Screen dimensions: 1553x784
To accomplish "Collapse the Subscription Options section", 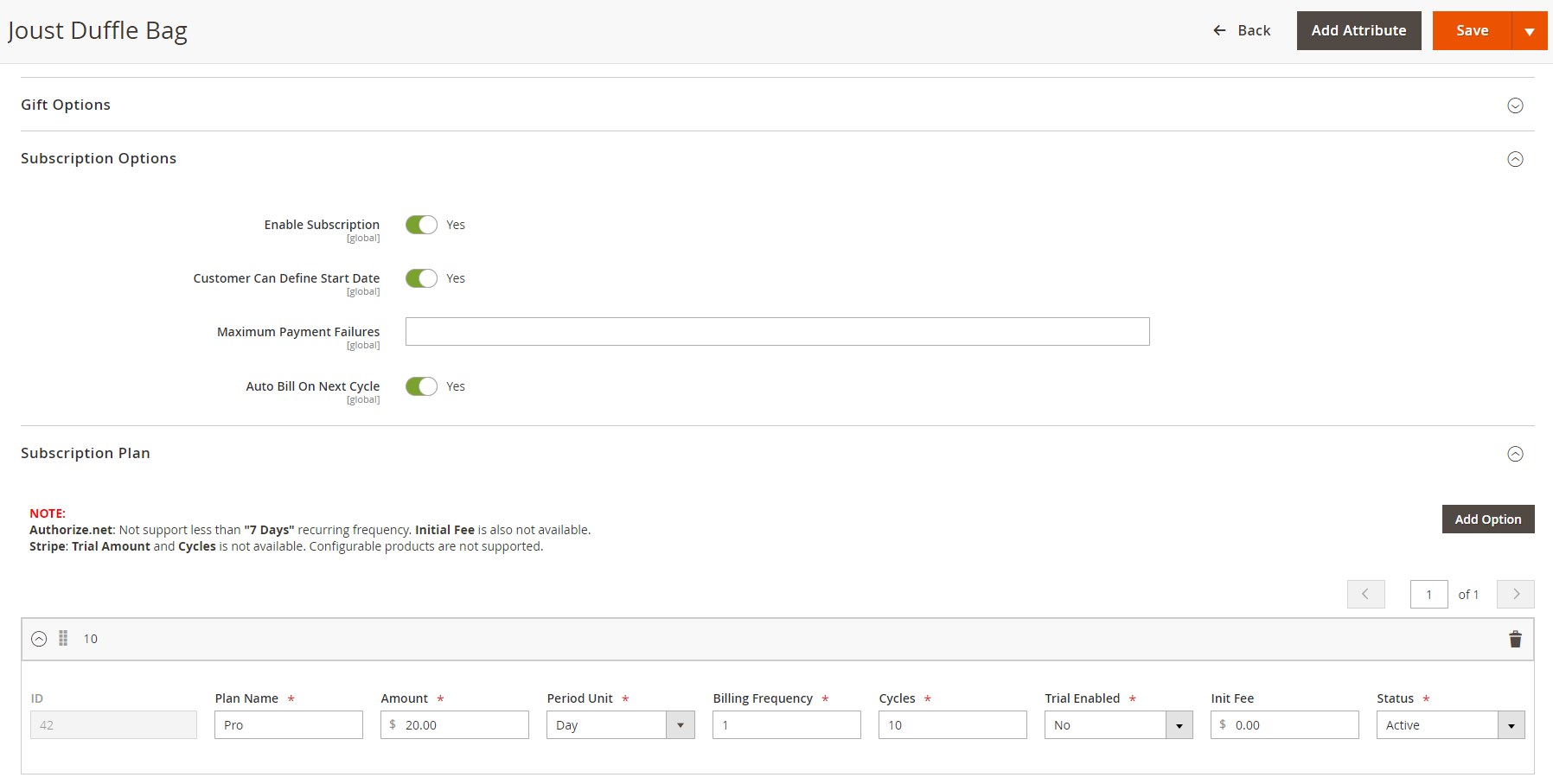I will [x=1515, y=159].
